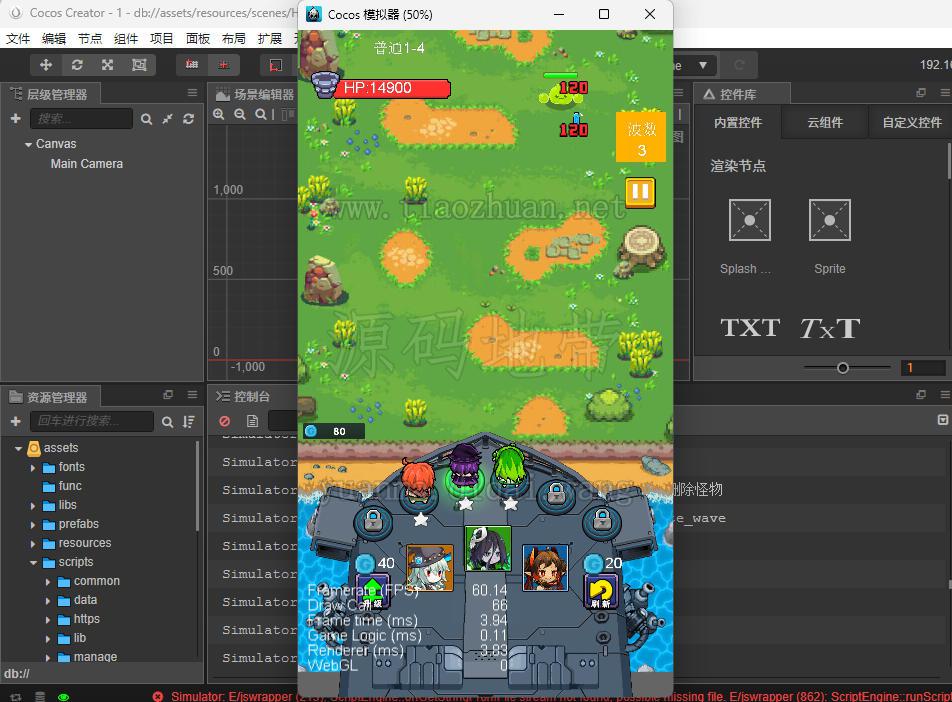The height and width of the screenshot is (702, 952).
Task: Zoom in the scene editor
Action: pyautogui.click(x=219, y=114)
